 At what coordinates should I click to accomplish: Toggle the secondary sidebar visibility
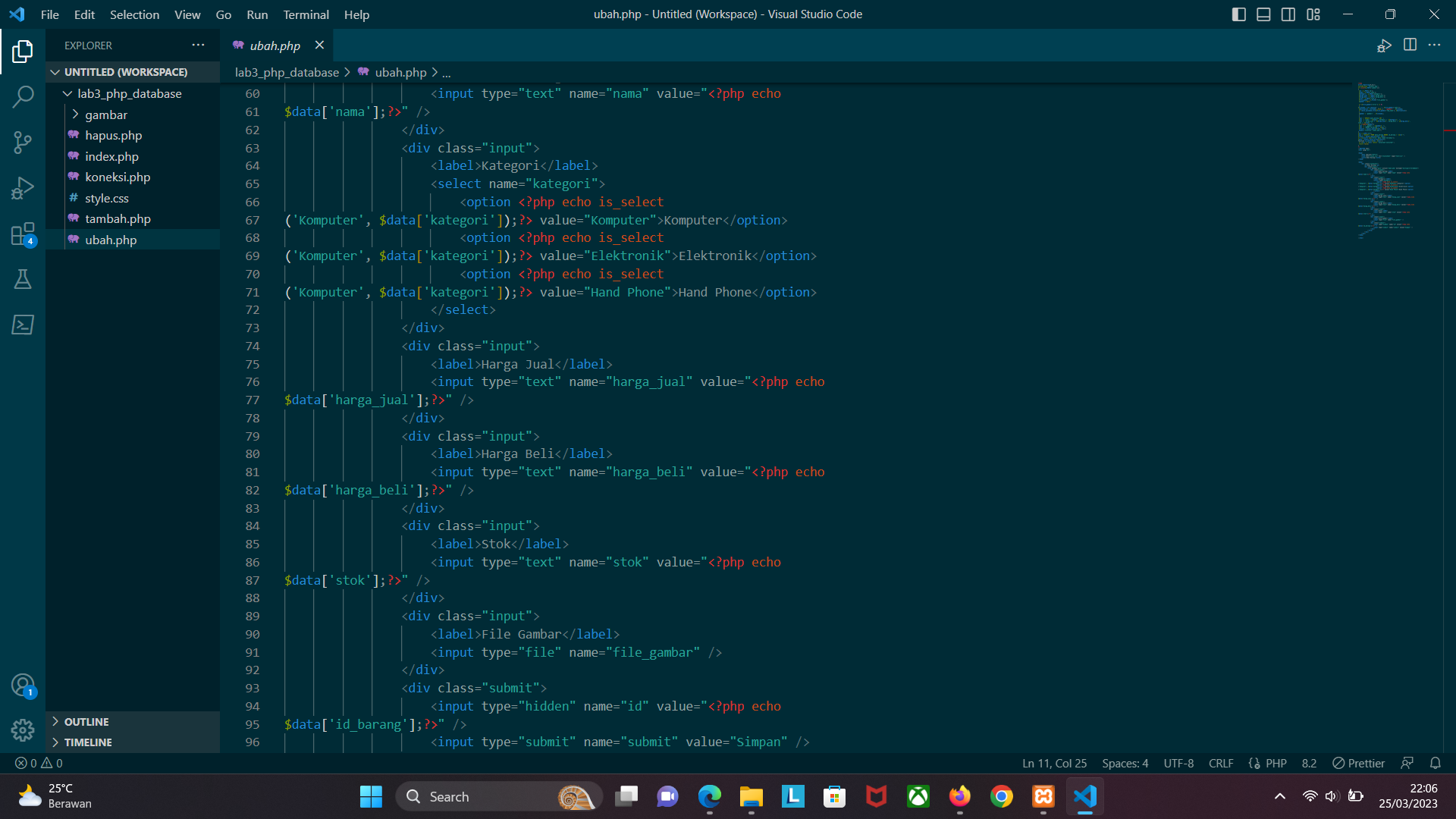[1288, 14]
